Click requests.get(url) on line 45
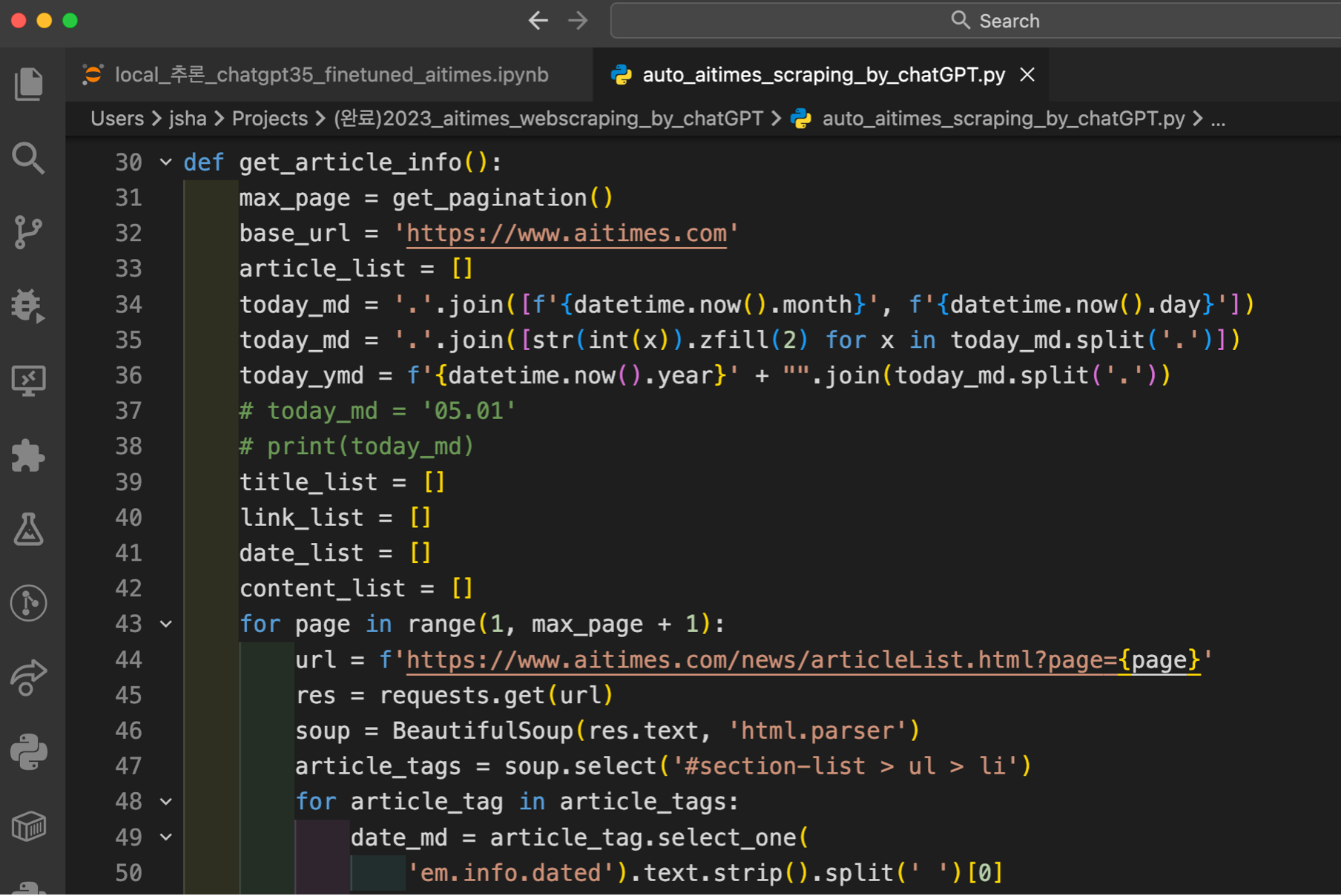Viewport: 1341px width, 896px height. tap(496, 696)
